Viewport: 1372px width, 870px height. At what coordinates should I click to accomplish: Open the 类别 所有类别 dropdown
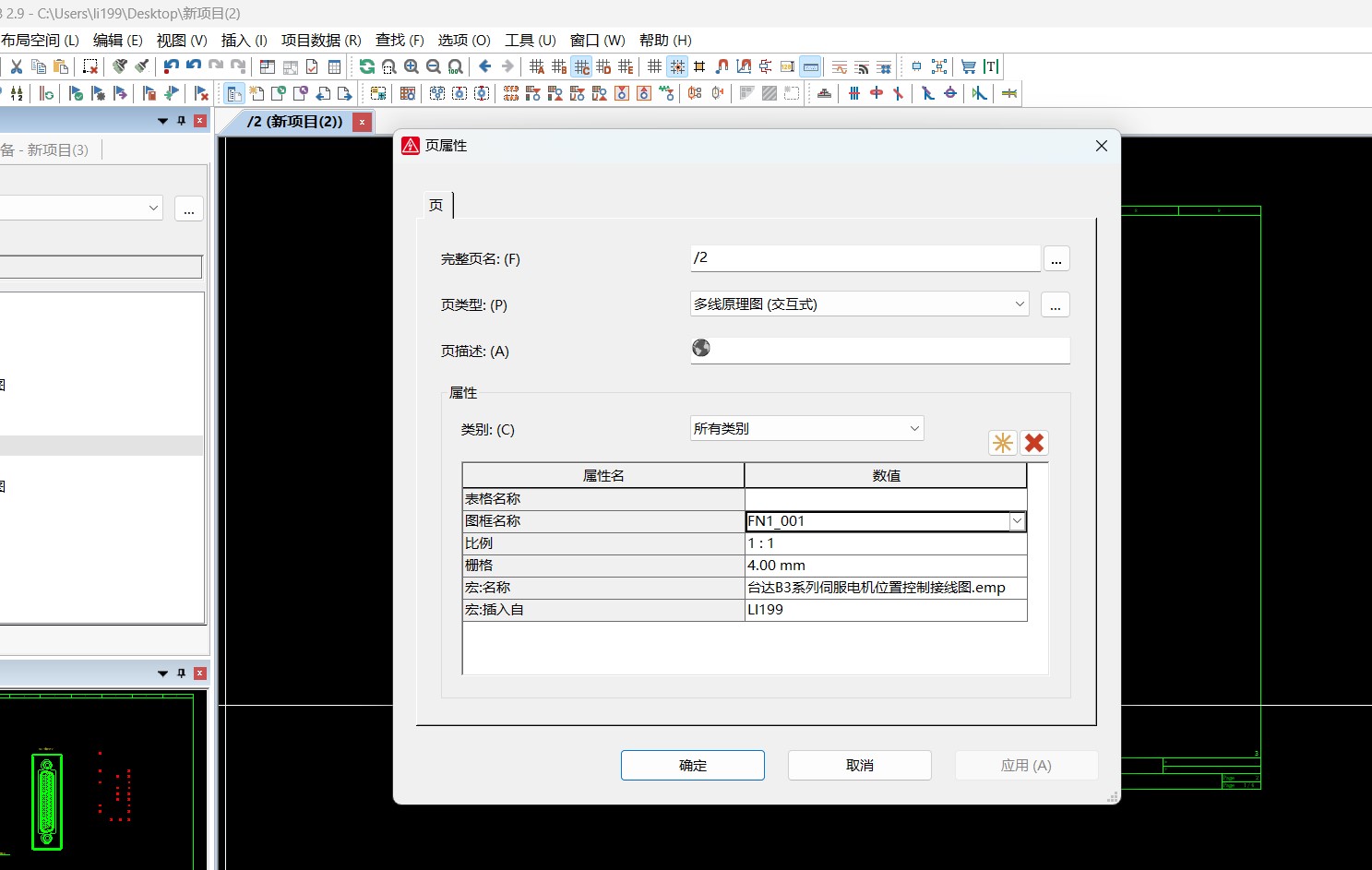pos(914,429)
